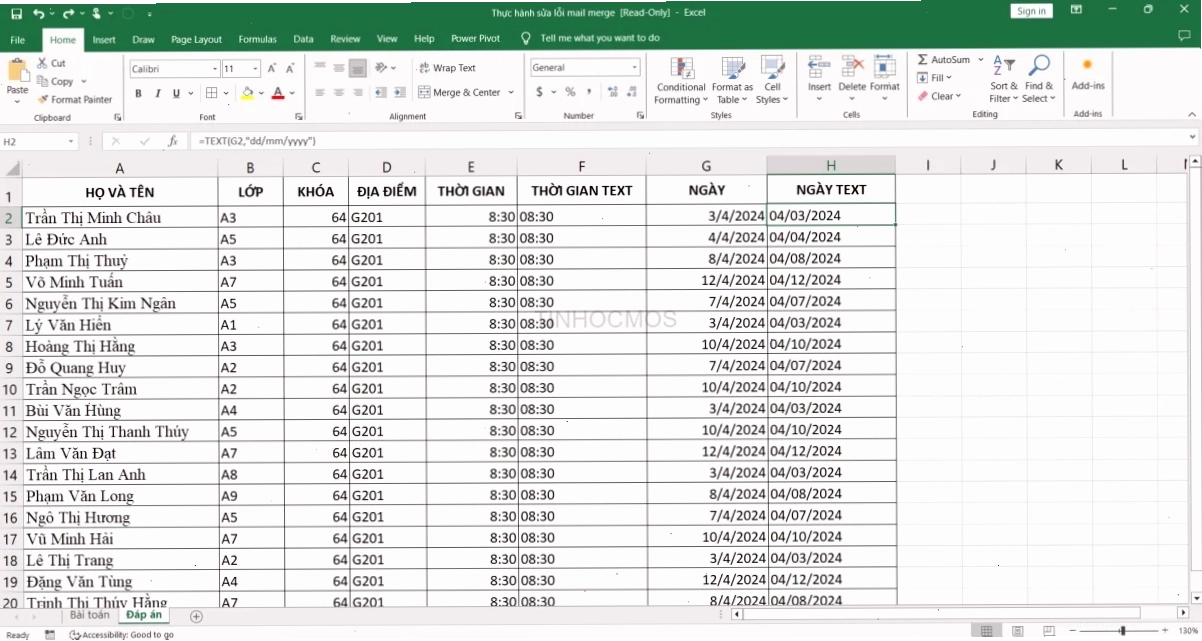Switch to Page Break Preview in status bar

coord(1047,631)
